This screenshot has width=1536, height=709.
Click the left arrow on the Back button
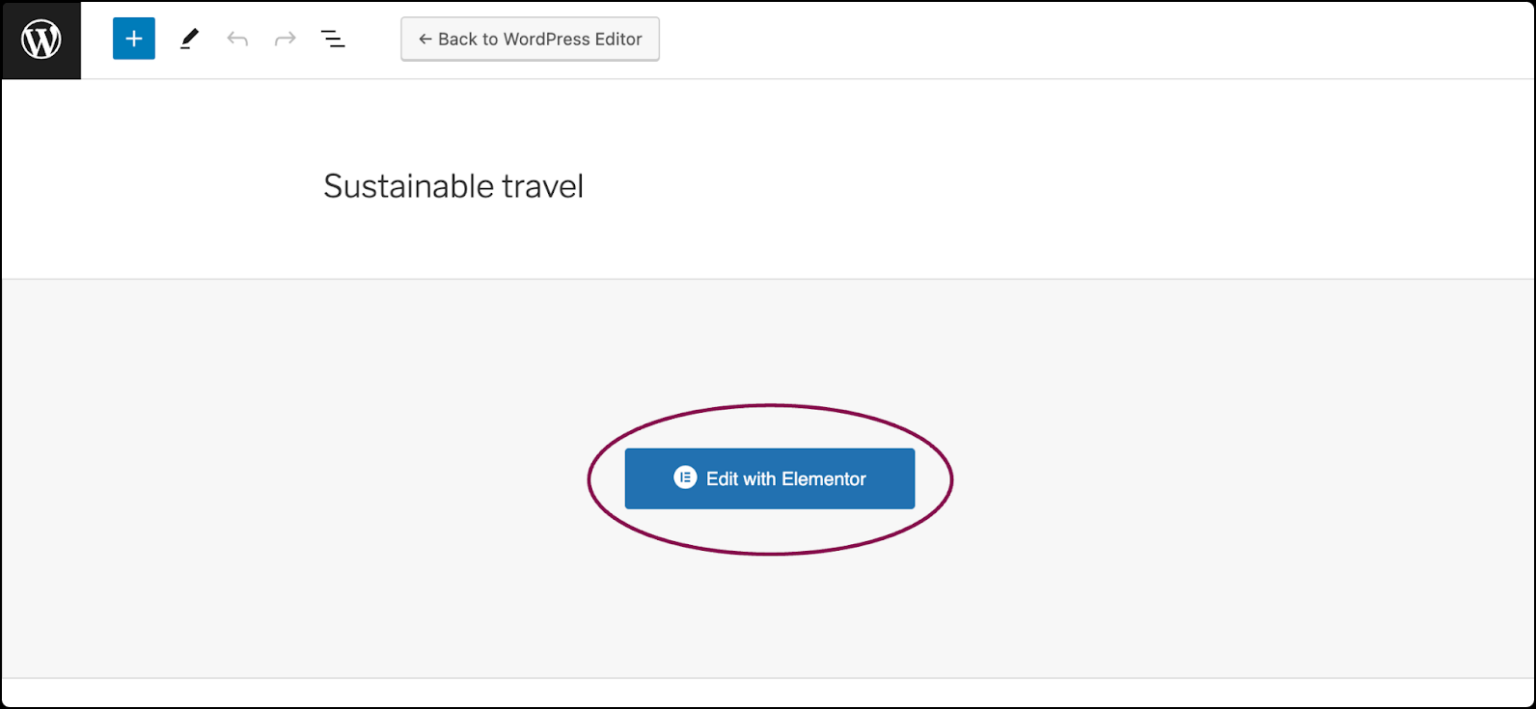click(x=425, y=39)
